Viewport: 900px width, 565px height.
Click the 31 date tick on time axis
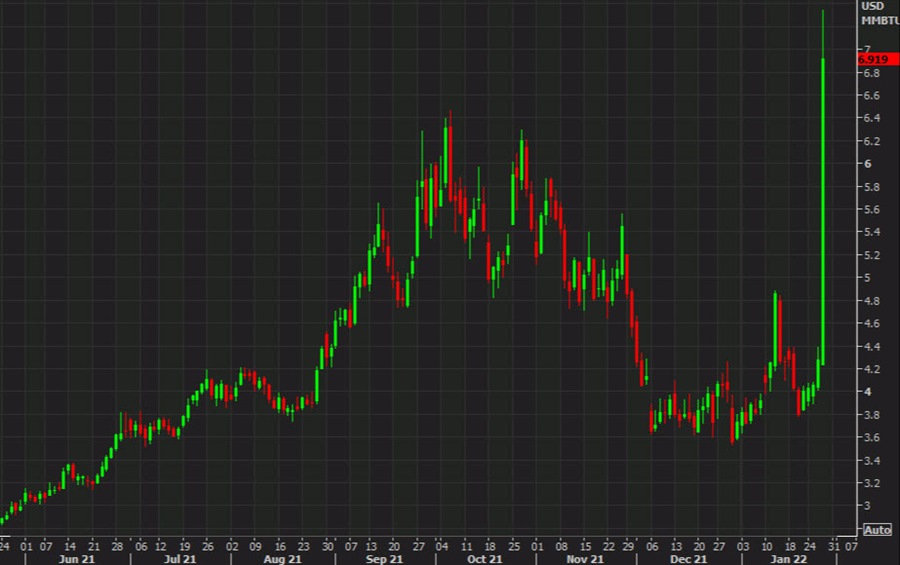pos(832,546)
